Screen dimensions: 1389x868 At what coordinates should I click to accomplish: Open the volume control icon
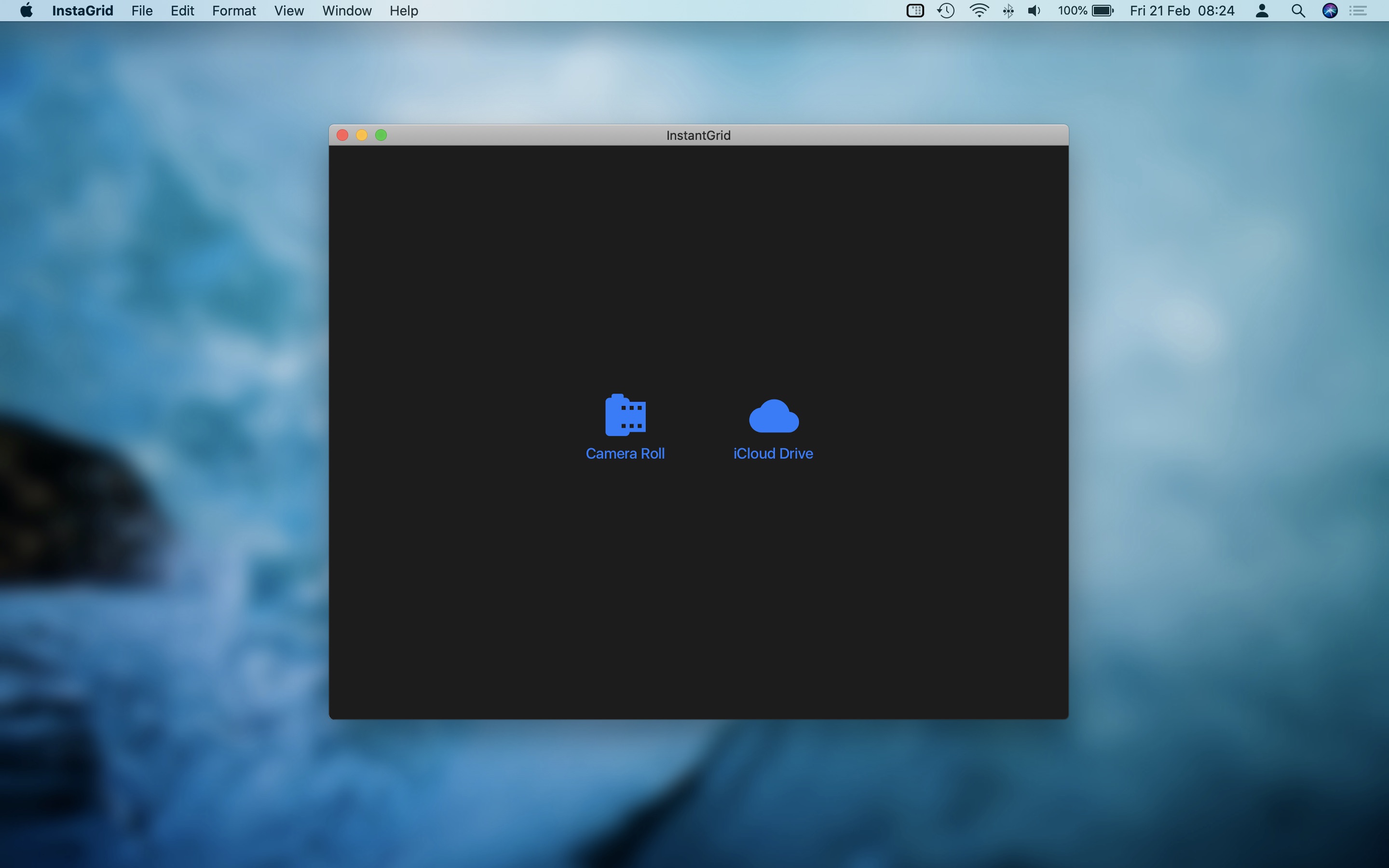(1034, 11)
